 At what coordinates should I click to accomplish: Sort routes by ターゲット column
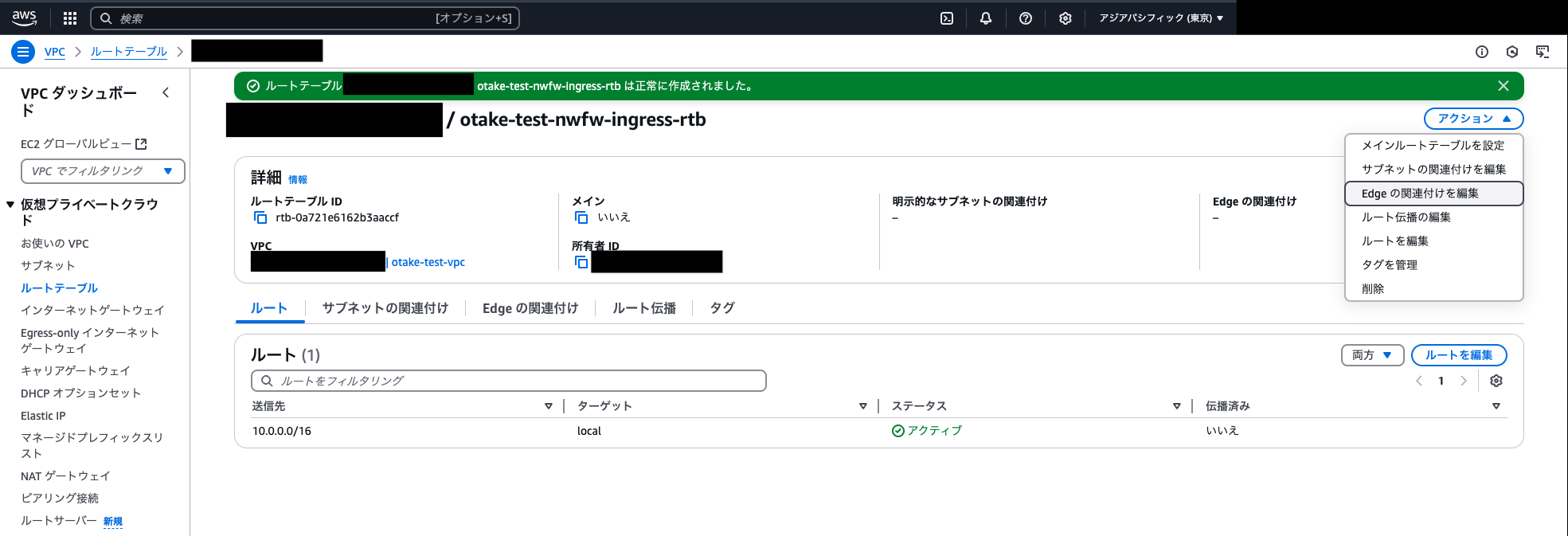(862, 406)
